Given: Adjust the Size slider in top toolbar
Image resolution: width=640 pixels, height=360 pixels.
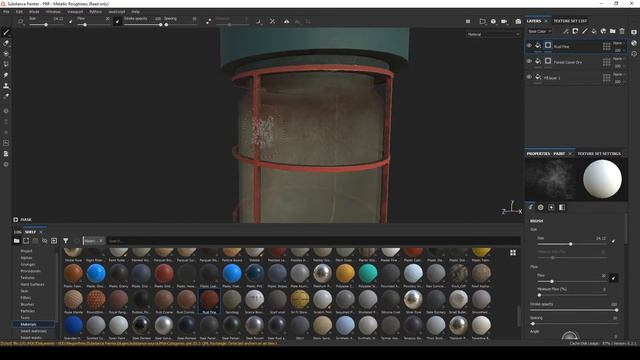Looking at the screenshot, I should pyautogui.click(x=46, y=25).
